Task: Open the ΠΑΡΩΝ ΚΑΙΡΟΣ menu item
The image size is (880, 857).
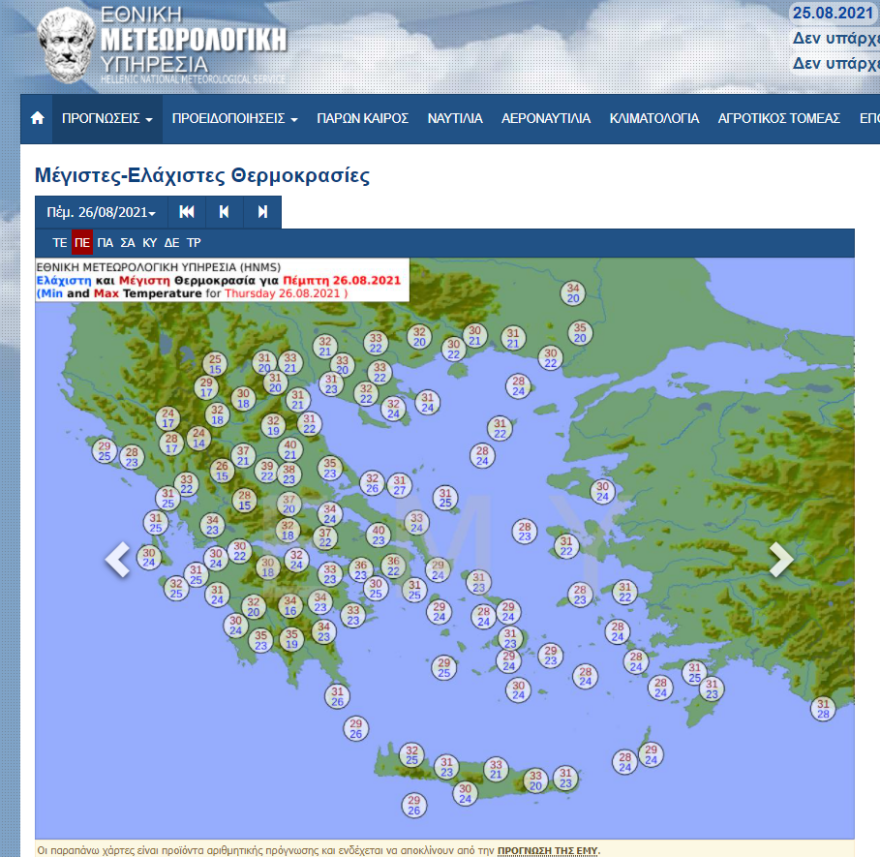Action: coord(361,118)
